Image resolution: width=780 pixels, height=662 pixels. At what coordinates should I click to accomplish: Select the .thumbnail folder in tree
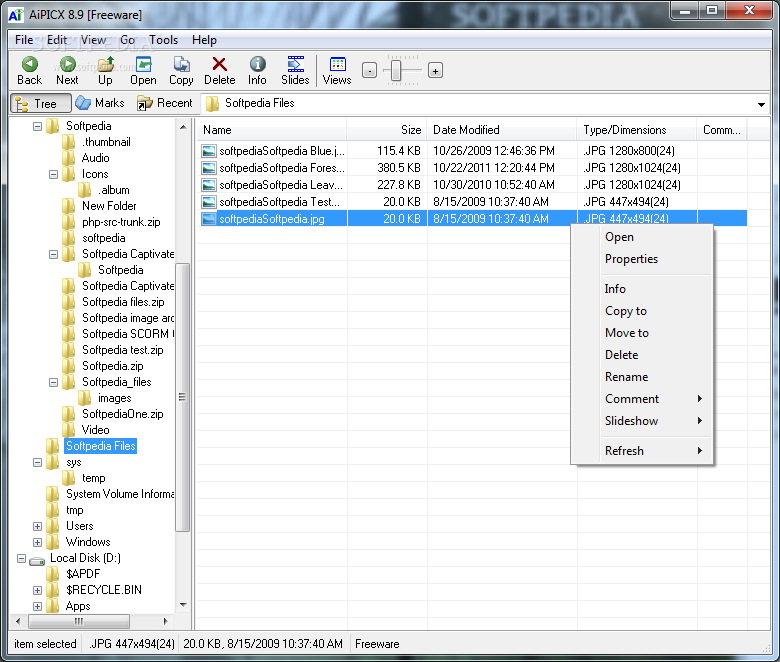(x=106, y=142)
